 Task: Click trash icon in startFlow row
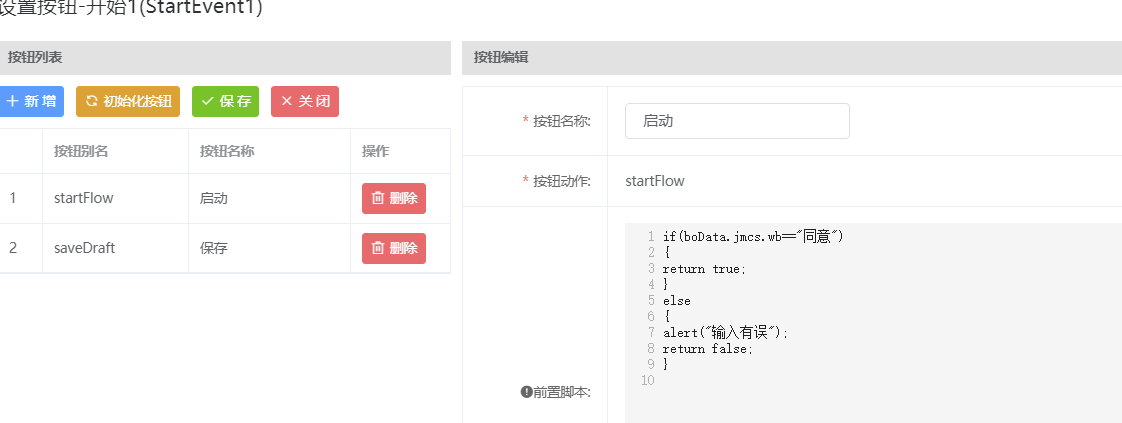pos(377,198)
